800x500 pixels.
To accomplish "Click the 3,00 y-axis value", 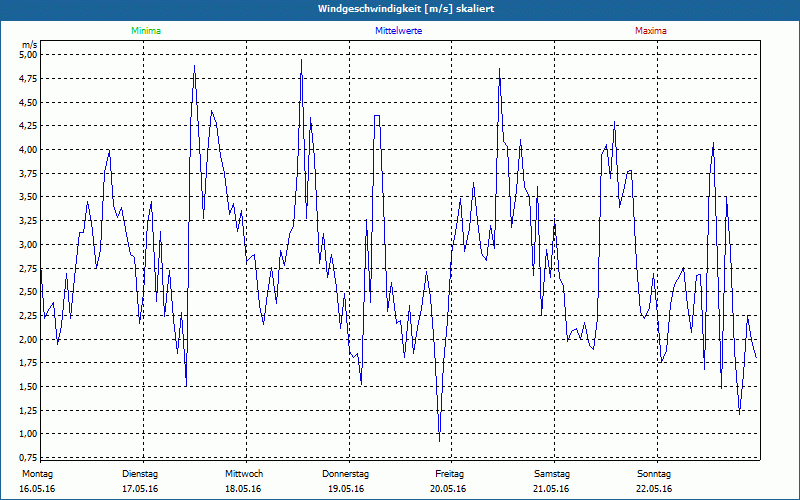I will point(29,244).
